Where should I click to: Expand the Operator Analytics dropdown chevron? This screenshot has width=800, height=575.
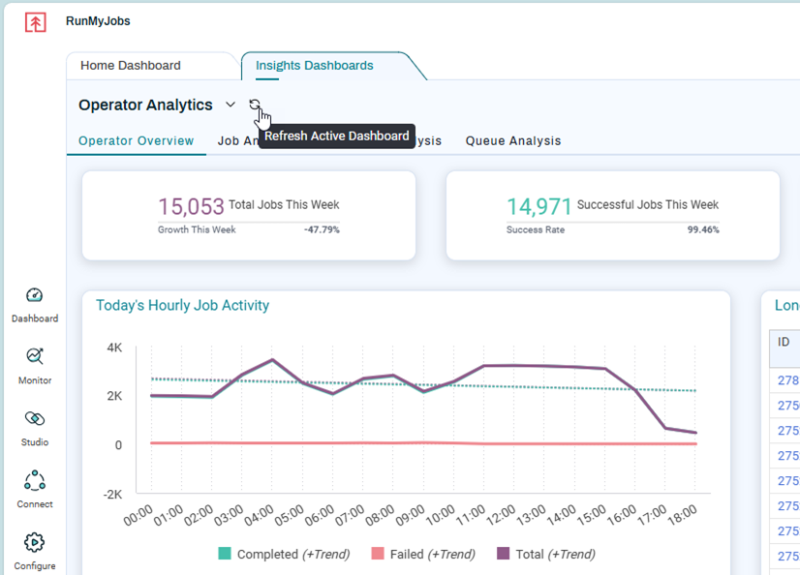pyautogui.click(x=231, y=105)
